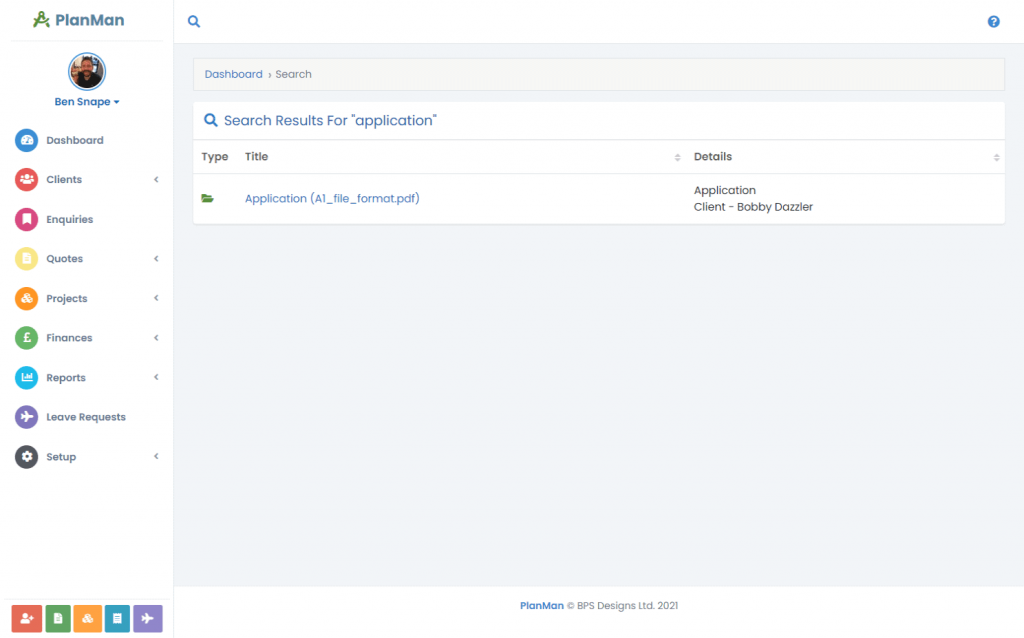Open Quotes via the yellow document icon
The width and height of the screenshot is (1024, 638).
click(x=27, y=259)
